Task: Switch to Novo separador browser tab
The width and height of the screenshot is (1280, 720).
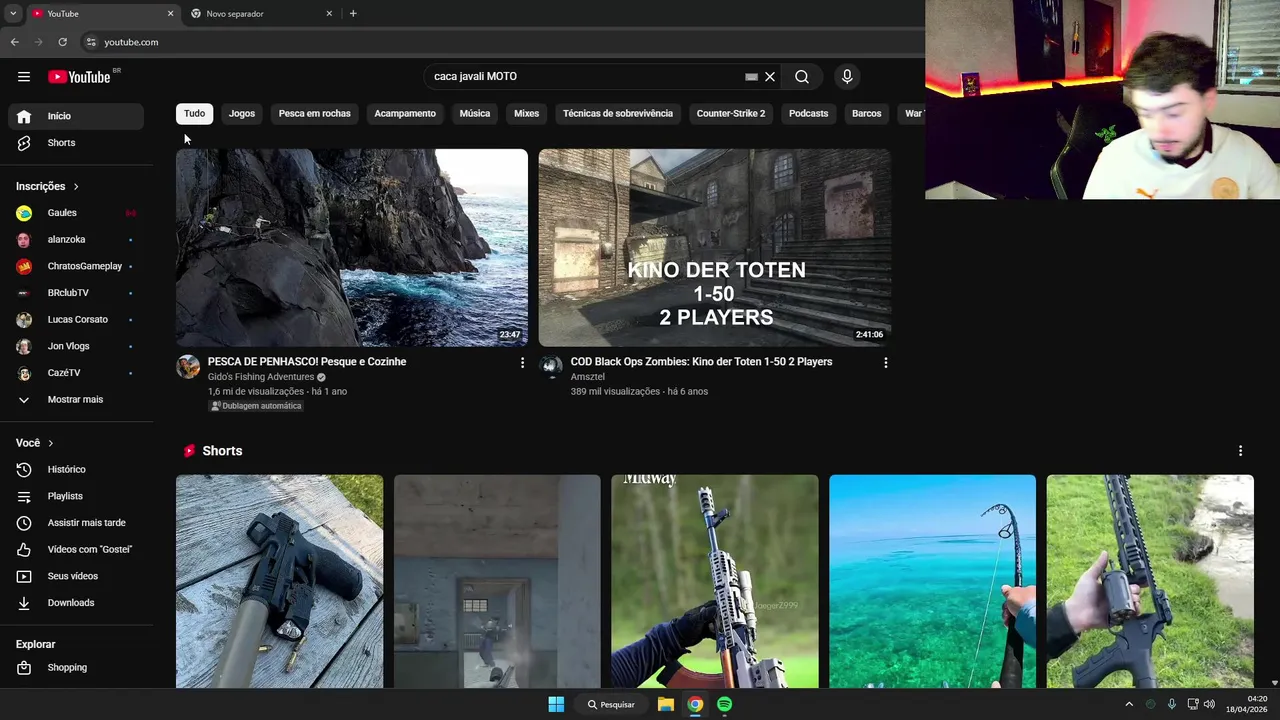Action: [x=262, y=14]
